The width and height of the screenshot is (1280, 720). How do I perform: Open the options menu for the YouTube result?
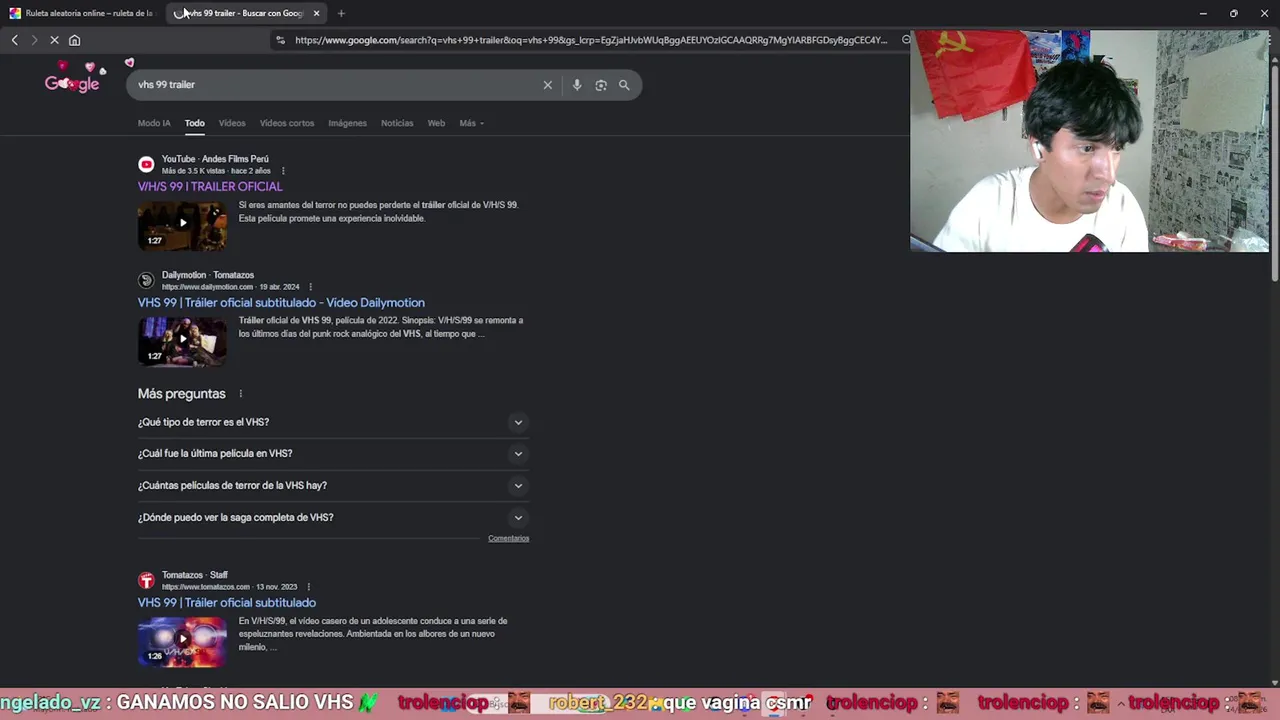[283, 171]
